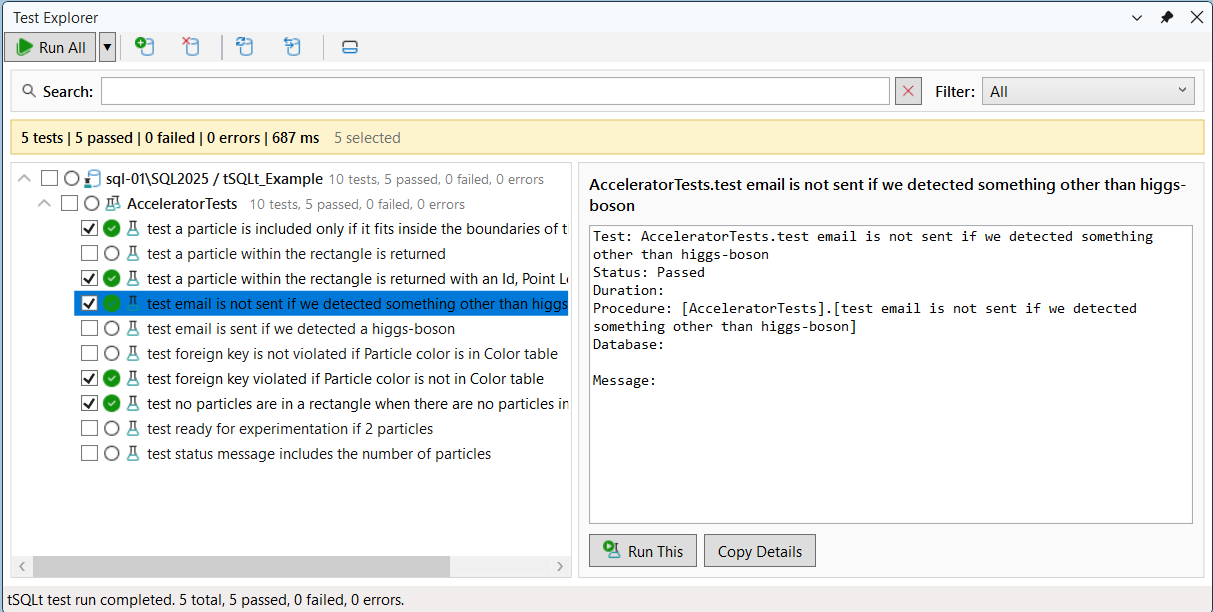Click flask icon of 'test status message includes'
The height and width of the screenshot is (612, 1213).
(132, 454)
